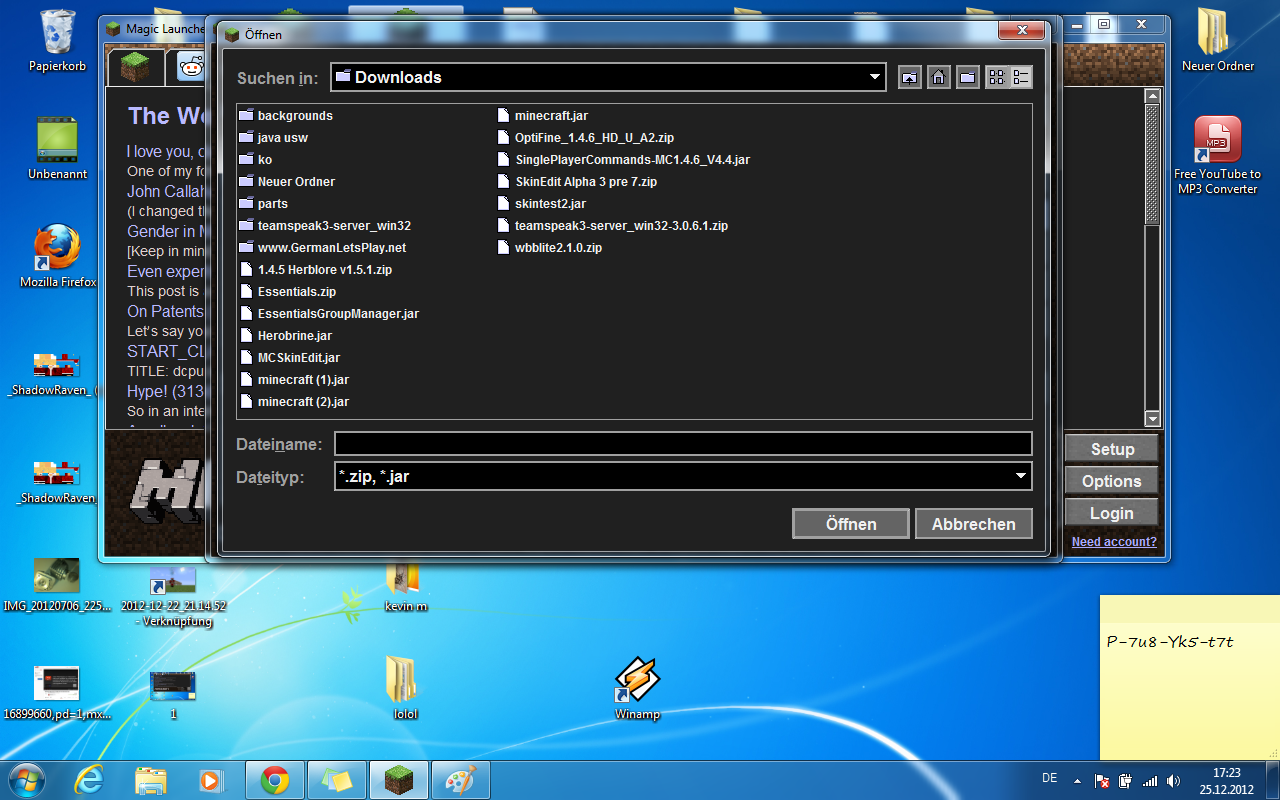Screen dimensions: 1280x800
Task: Select minecraft.jar in the file list
Action: (551, 116)
